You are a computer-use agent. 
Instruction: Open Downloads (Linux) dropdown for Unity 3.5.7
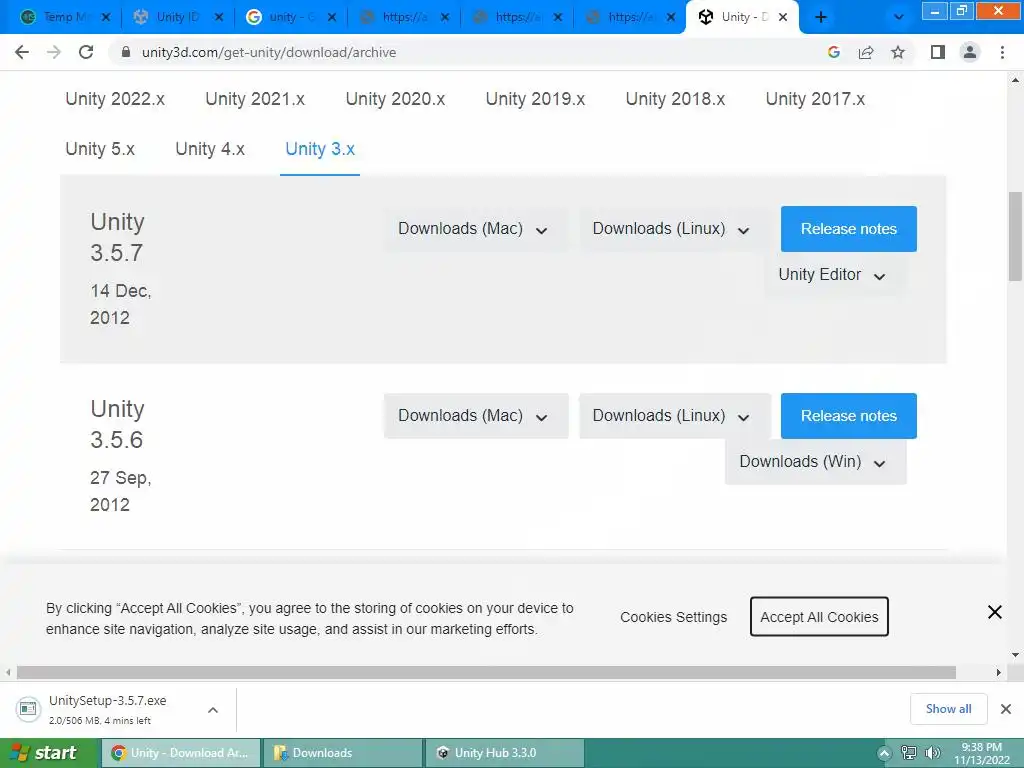[673, 229]
